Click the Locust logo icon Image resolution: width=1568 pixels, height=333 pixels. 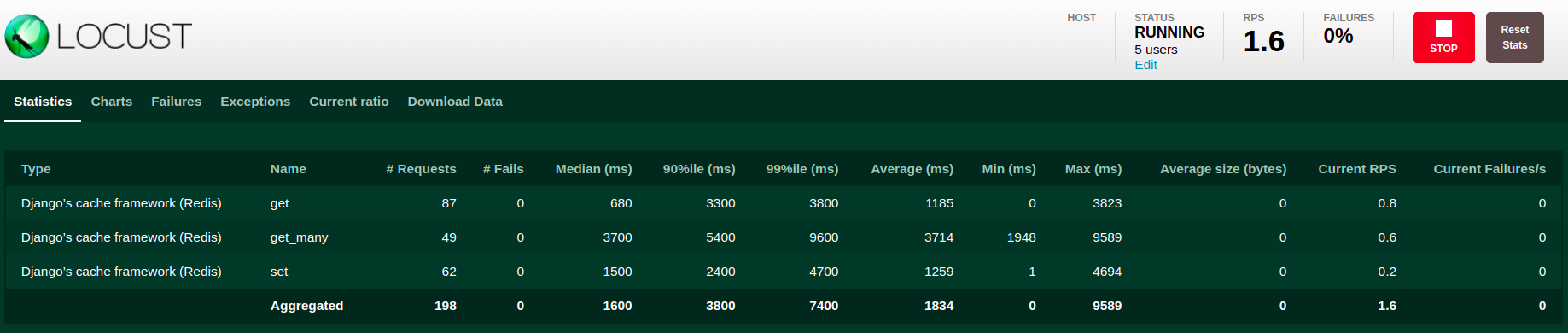pos(26,37)
